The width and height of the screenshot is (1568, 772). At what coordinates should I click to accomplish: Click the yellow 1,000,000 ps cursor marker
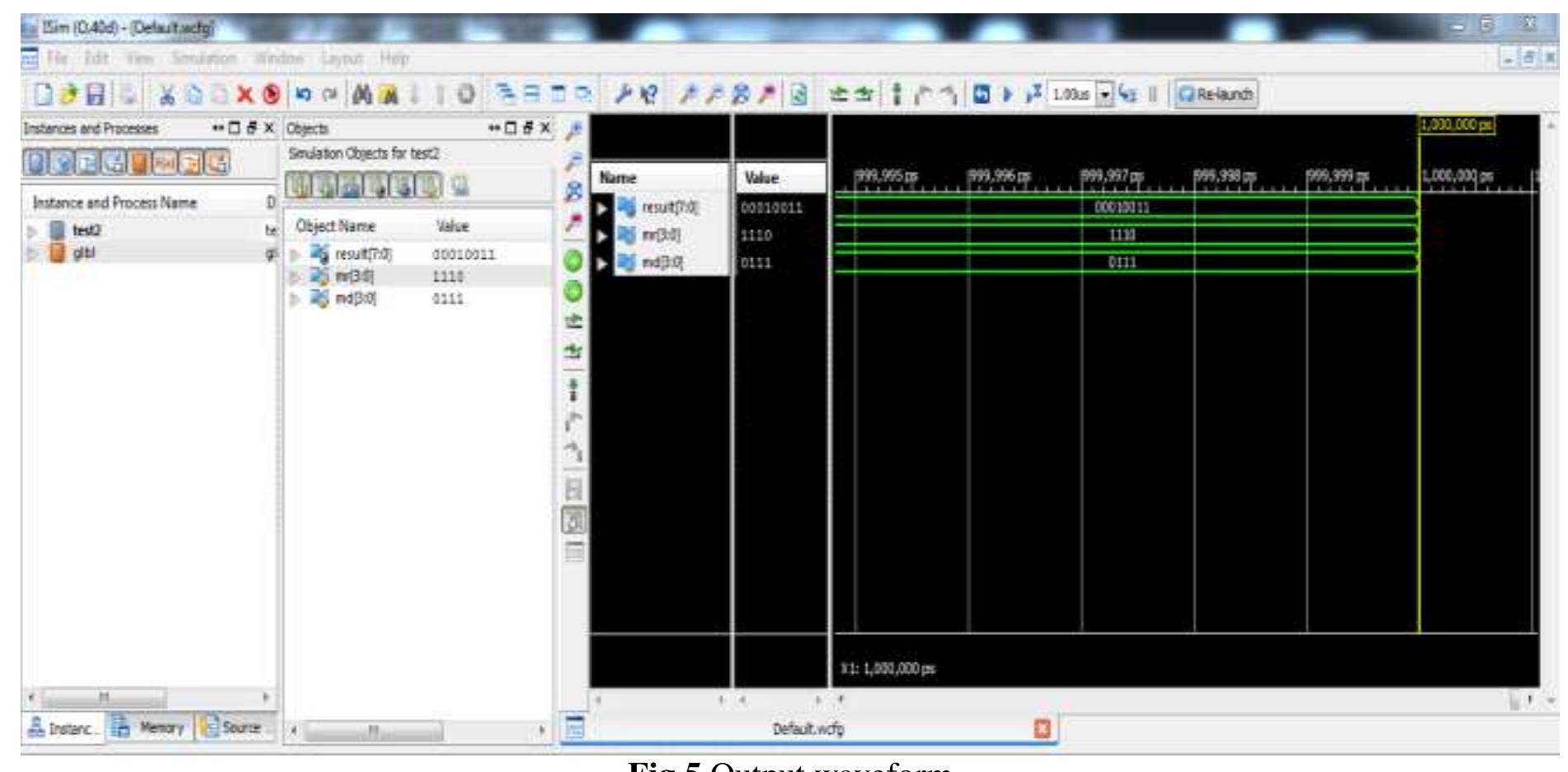click(1456, 125)
